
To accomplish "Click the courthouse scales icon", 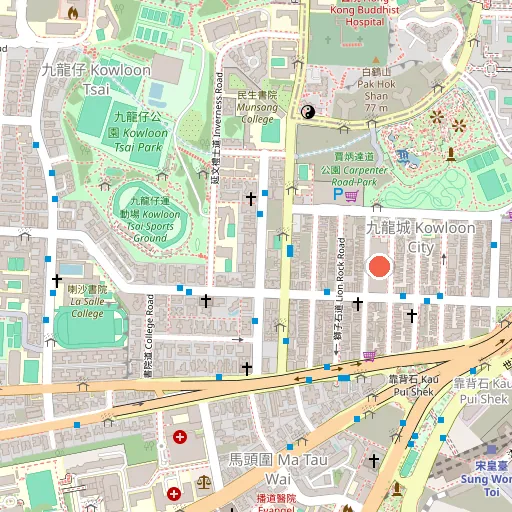I will tap(204, 482).
